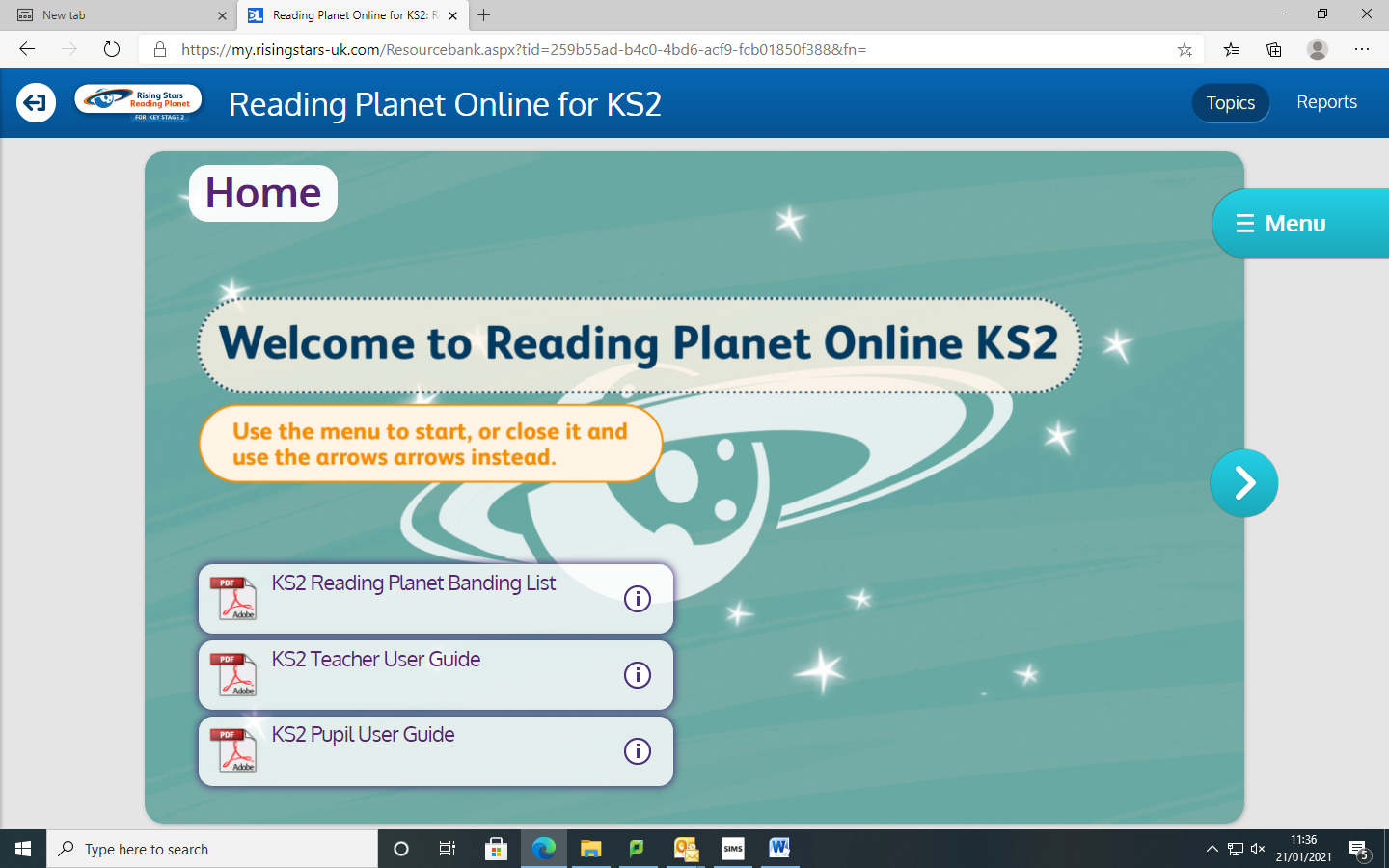The height and width of the screenshot is (868, 1389).
Task: Show hidden system tray icons
Action: click(x=1212, y=849)
